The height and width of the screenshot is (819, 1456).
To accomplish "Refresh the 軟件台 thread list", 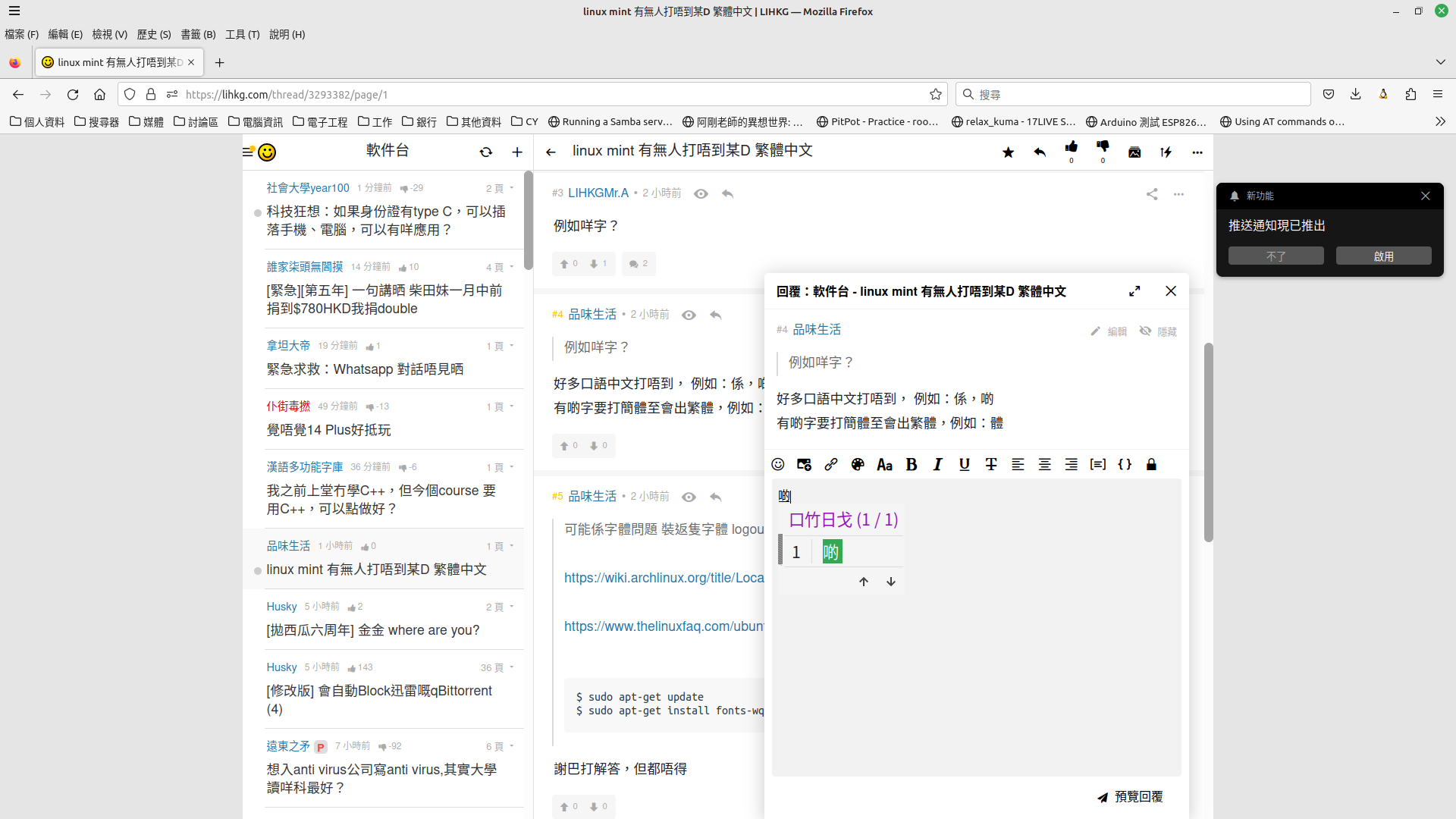I will (x=486, y=152).
